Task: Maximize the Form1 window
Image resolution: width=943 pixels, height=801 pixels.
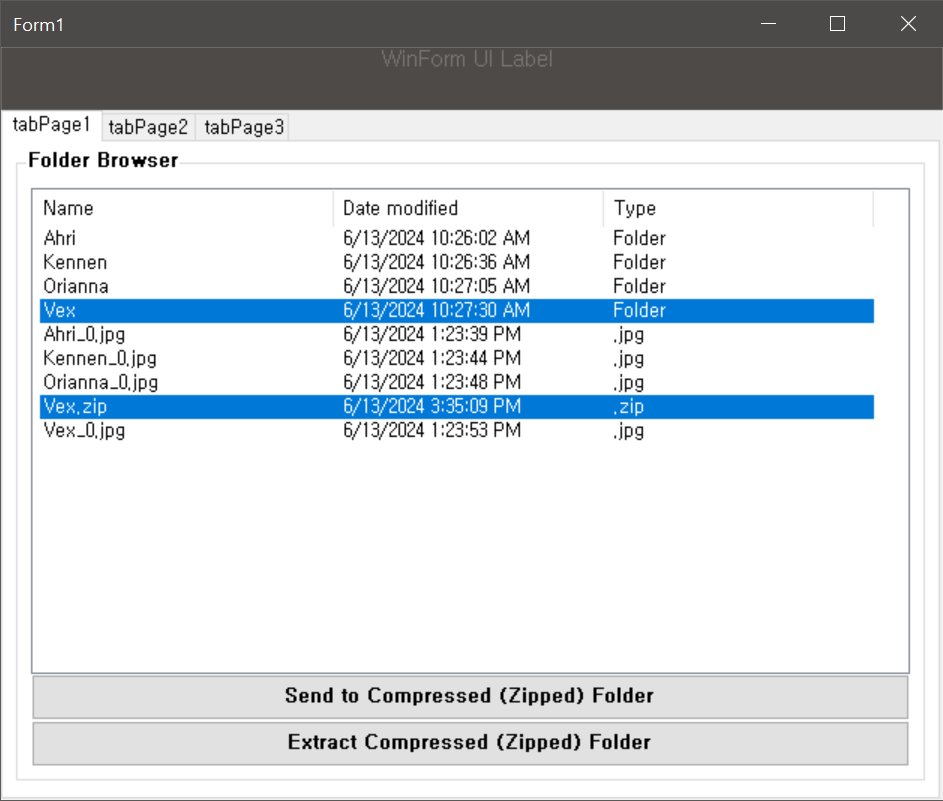Action: click(x=837, y=24)
